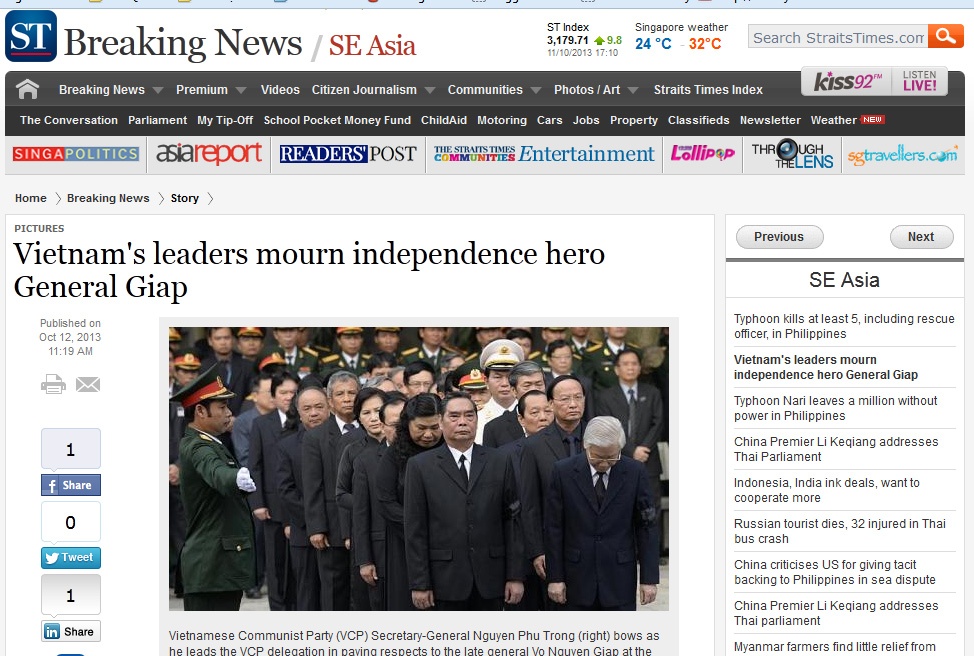The height and width of the screenshot is (656, 974).
Task: Select Parliament in the secondary navigation
Action: [x=157, y=120]
